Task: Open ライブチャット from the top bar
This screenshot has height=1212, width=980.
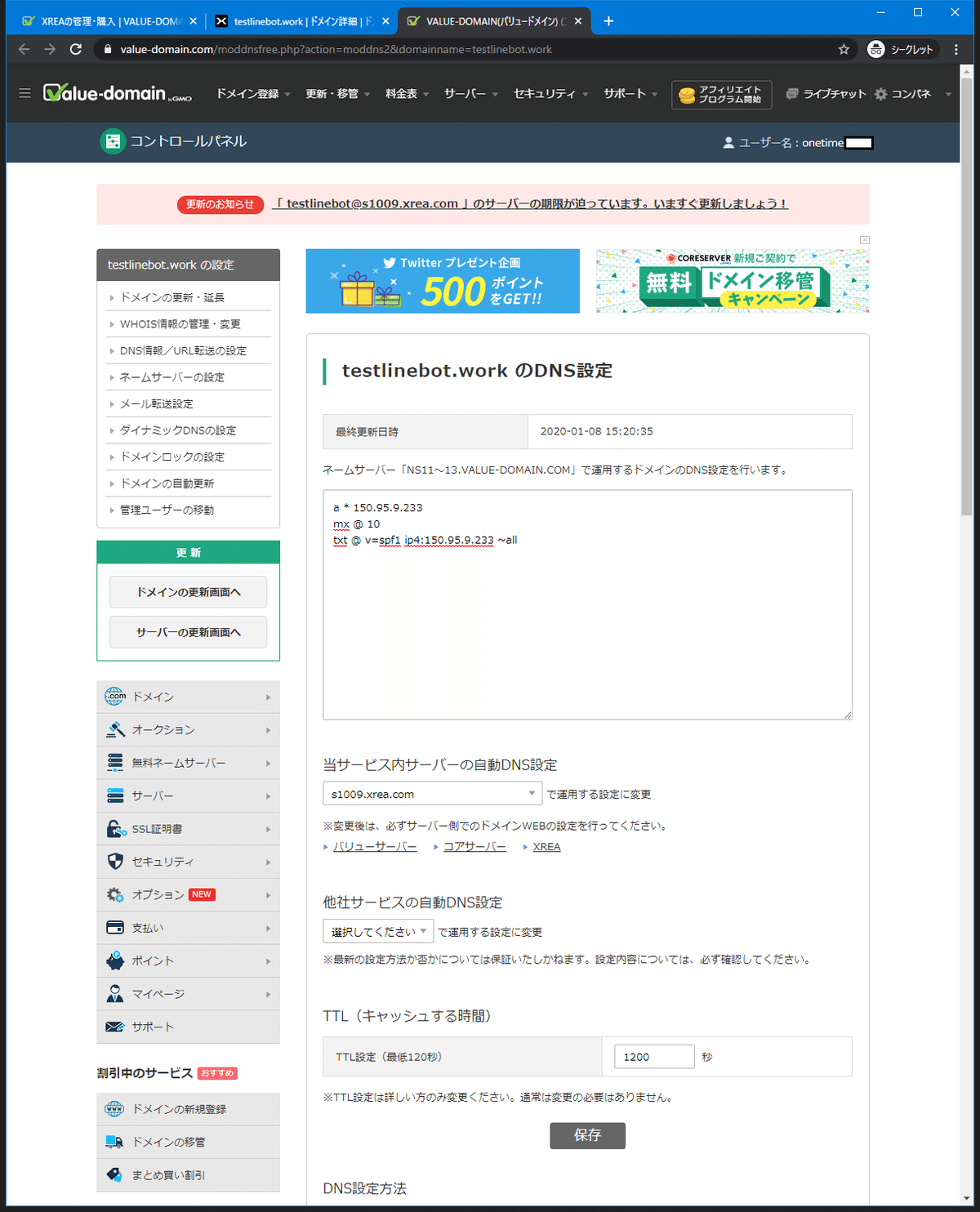Action: click(825, 93)
